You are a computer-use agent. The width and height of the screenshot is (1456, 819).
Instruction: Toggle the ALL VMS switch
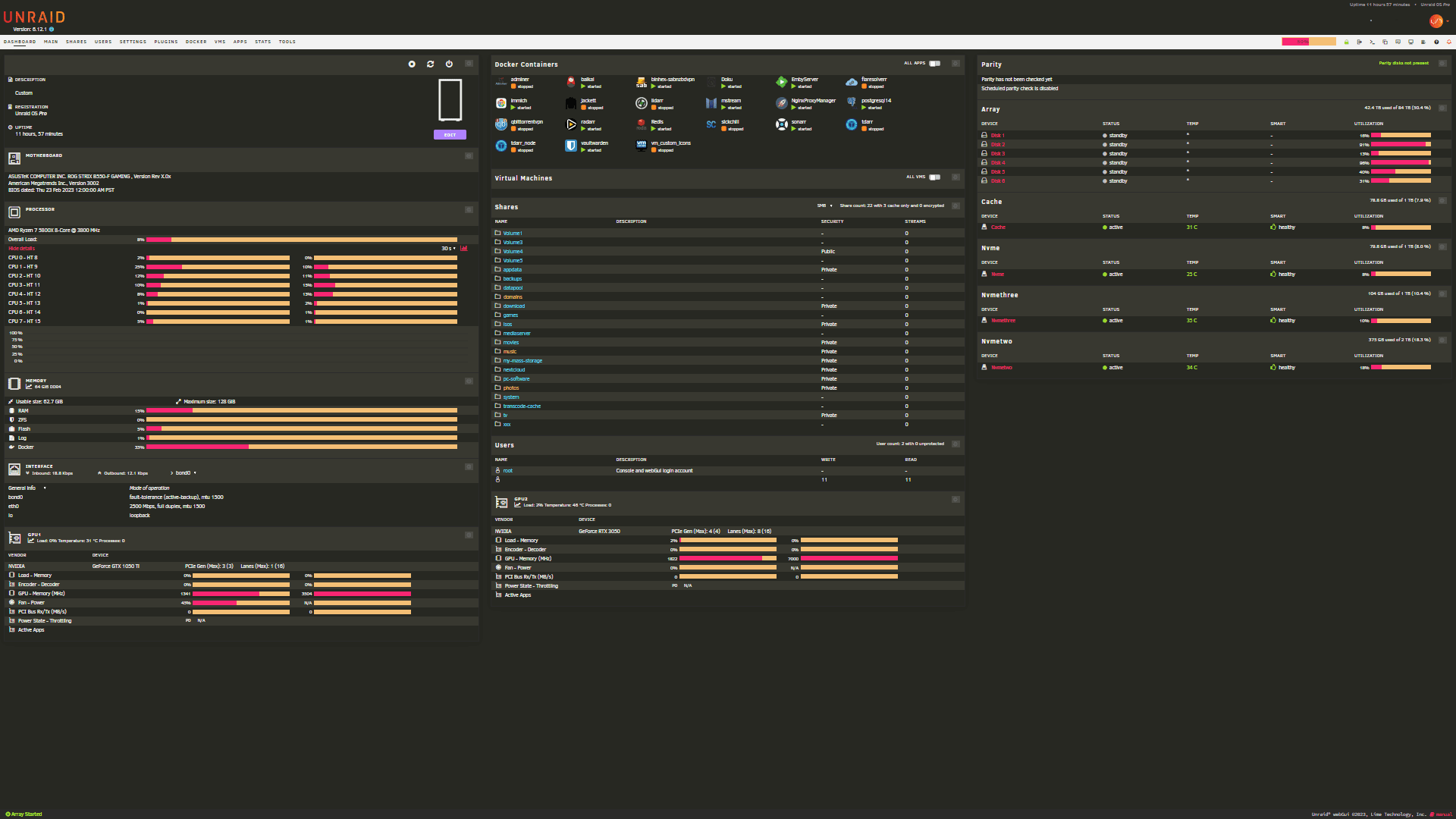coord(935,177)
